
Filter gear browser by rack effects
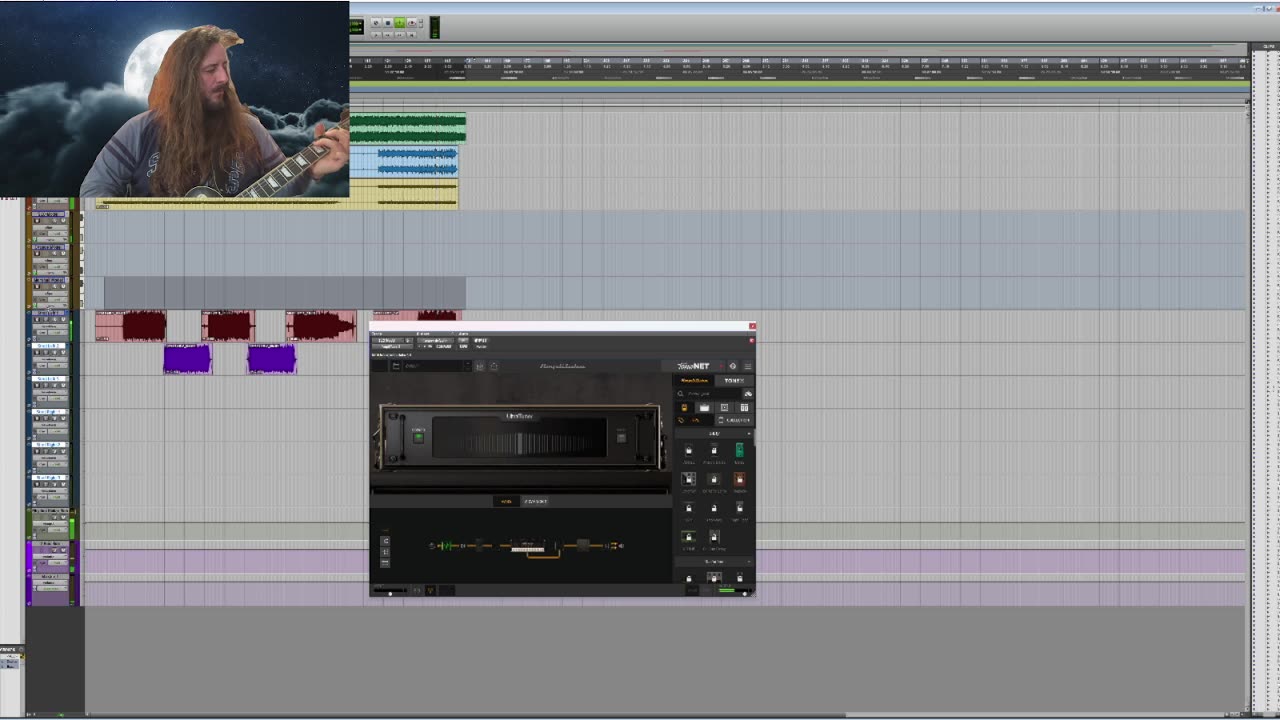[x=743, y=407]
